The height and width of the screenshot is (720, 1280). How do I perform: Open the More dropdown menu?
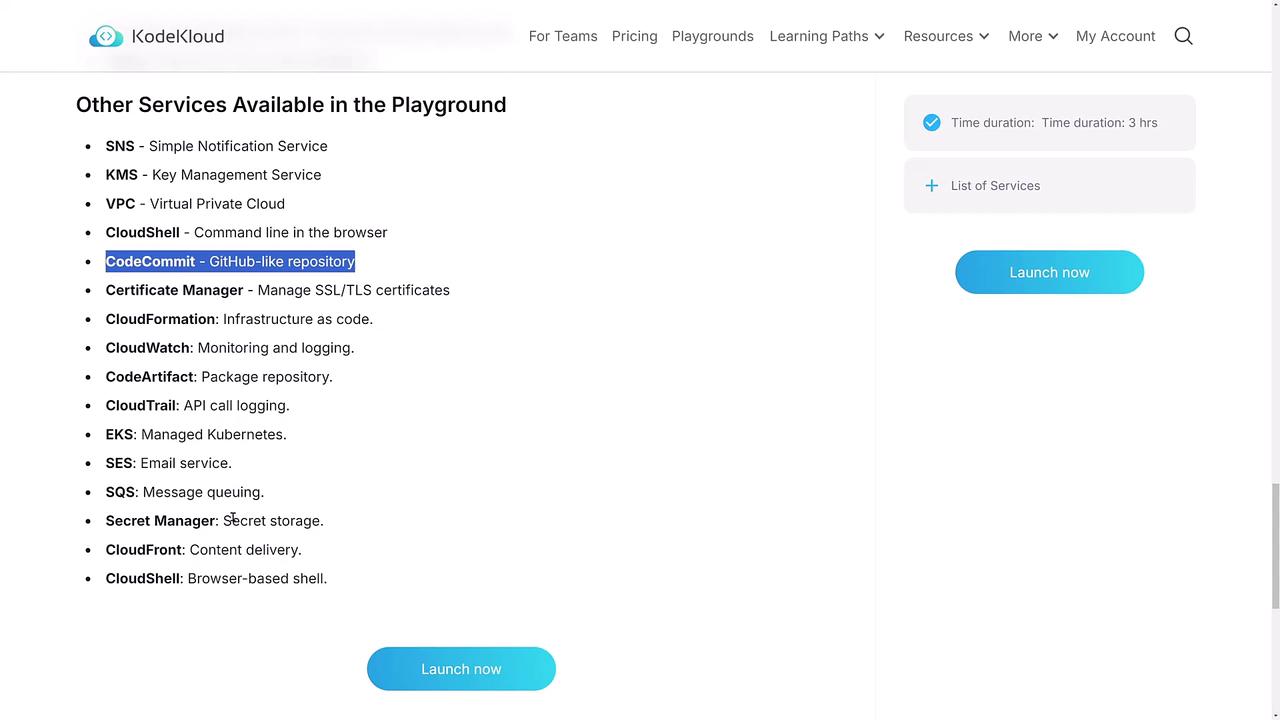(x=1033, y=36)
